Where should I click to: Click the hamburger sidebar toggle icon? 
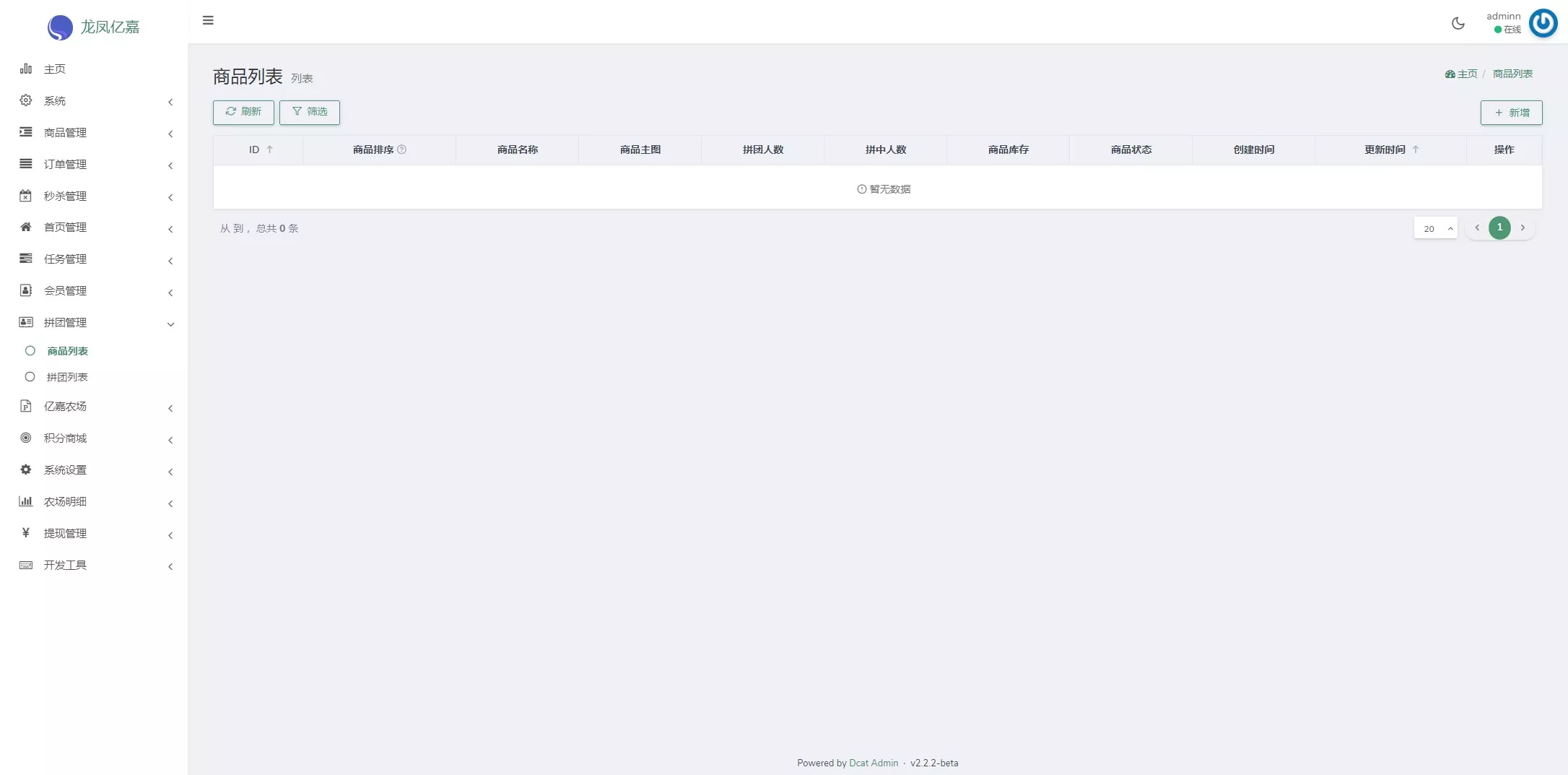[x=208, y=20]
